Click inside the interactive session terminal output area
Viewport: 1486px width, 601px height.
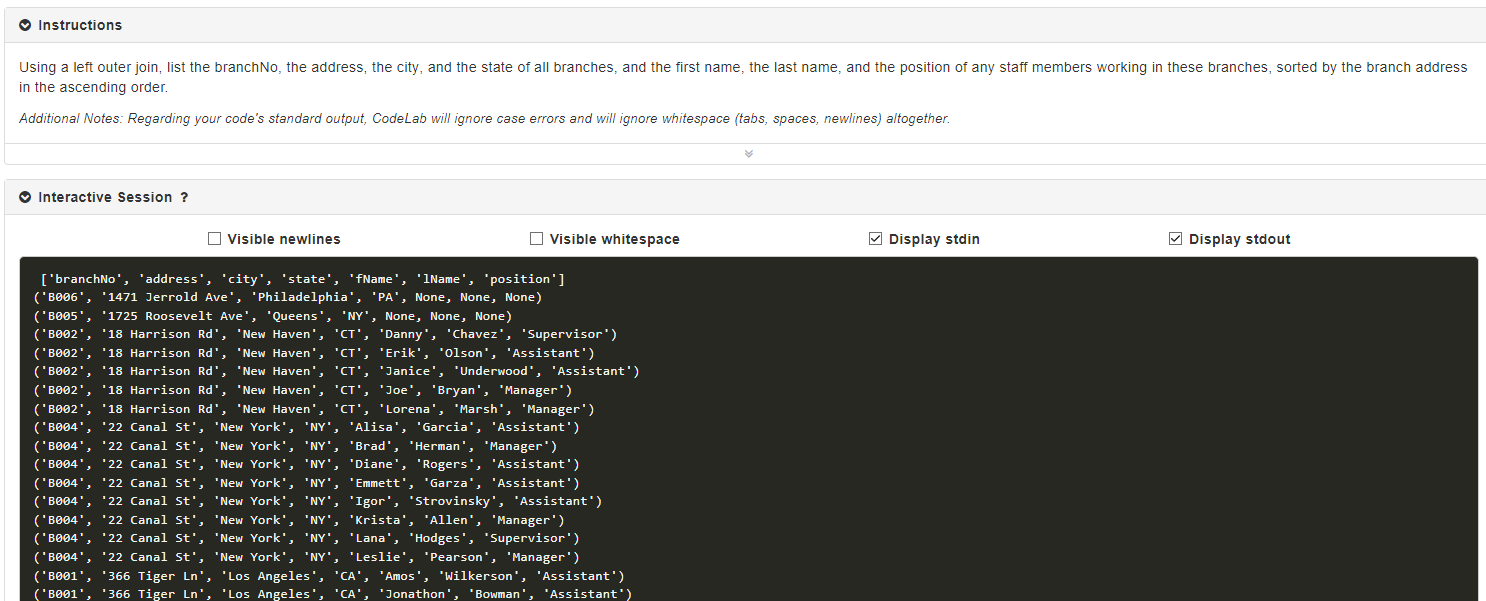point(750,430)
